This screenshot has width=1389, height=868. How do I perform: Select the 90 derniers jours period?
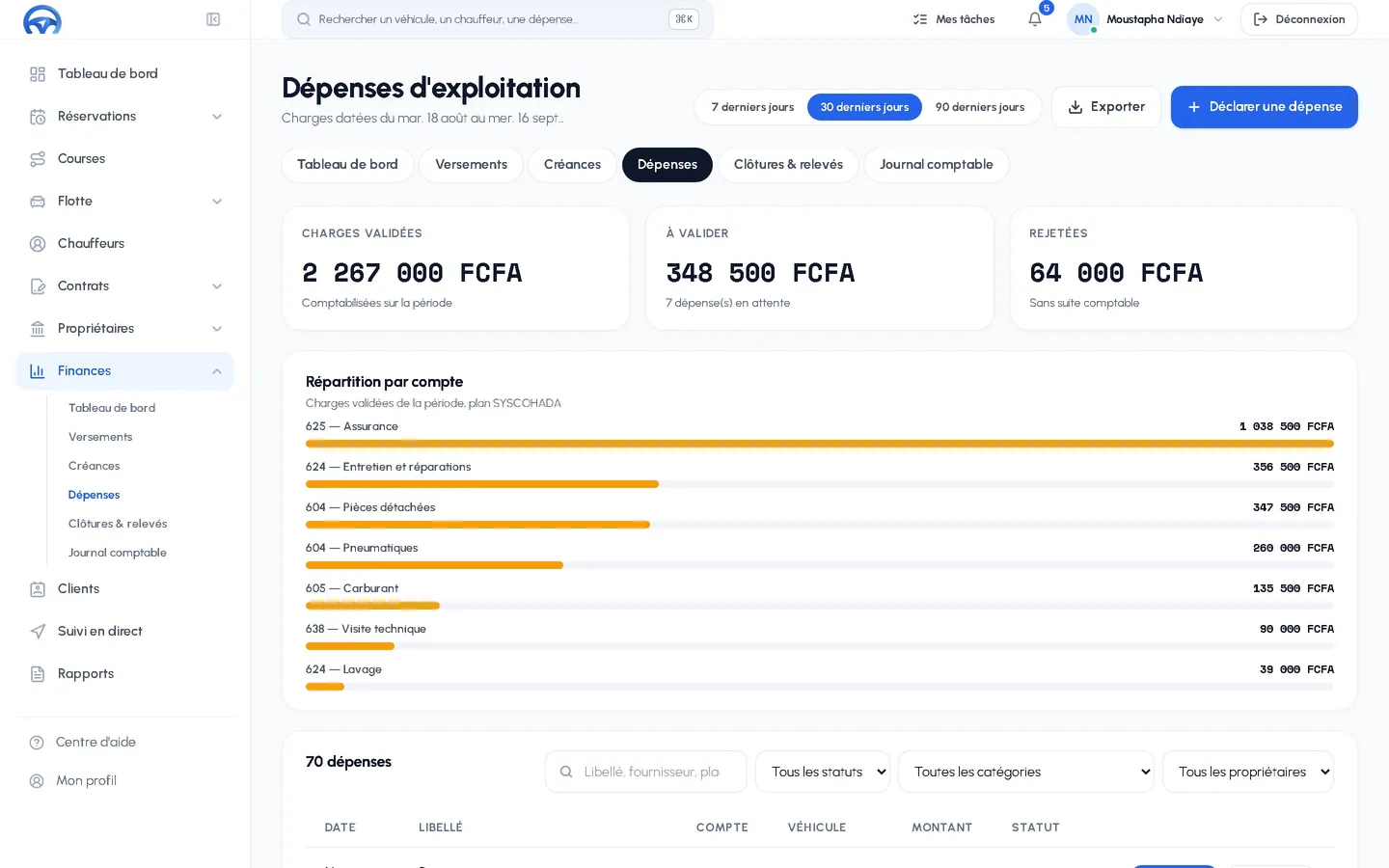click(x=980, y=107)
